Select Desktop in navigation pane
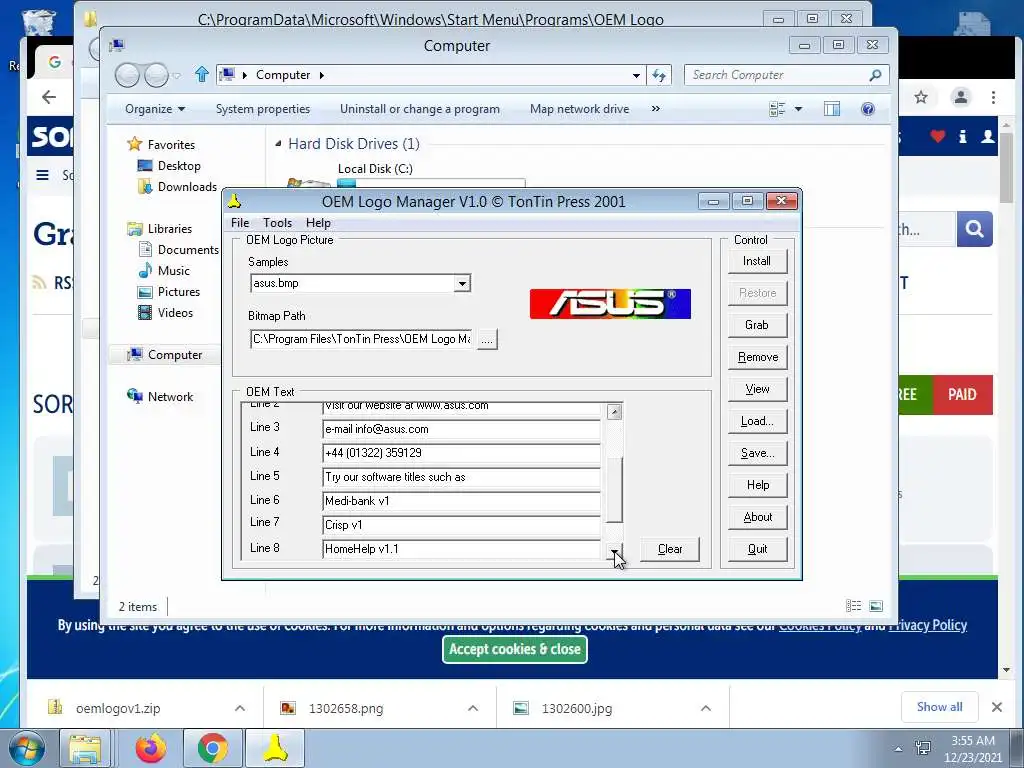 [x=178, y=166]
